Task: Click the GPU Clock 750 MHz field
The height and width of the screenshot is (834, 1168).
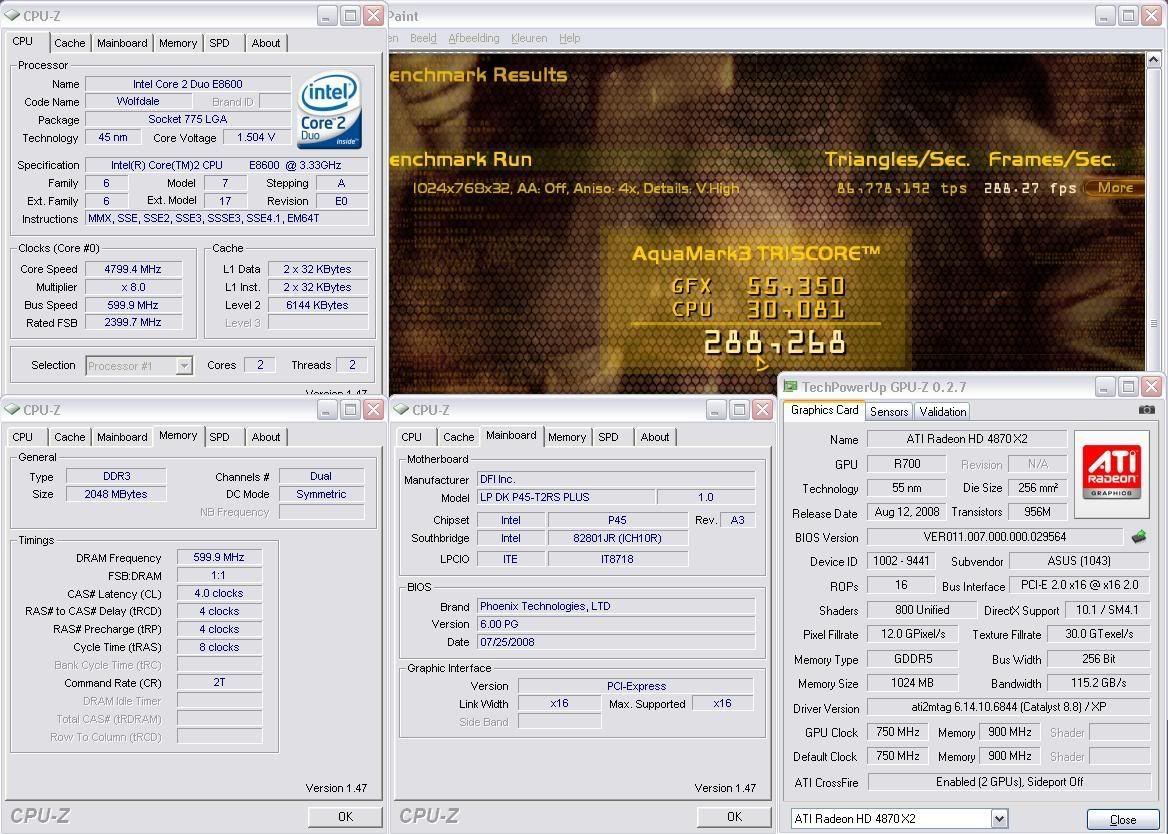Action: 898,732
